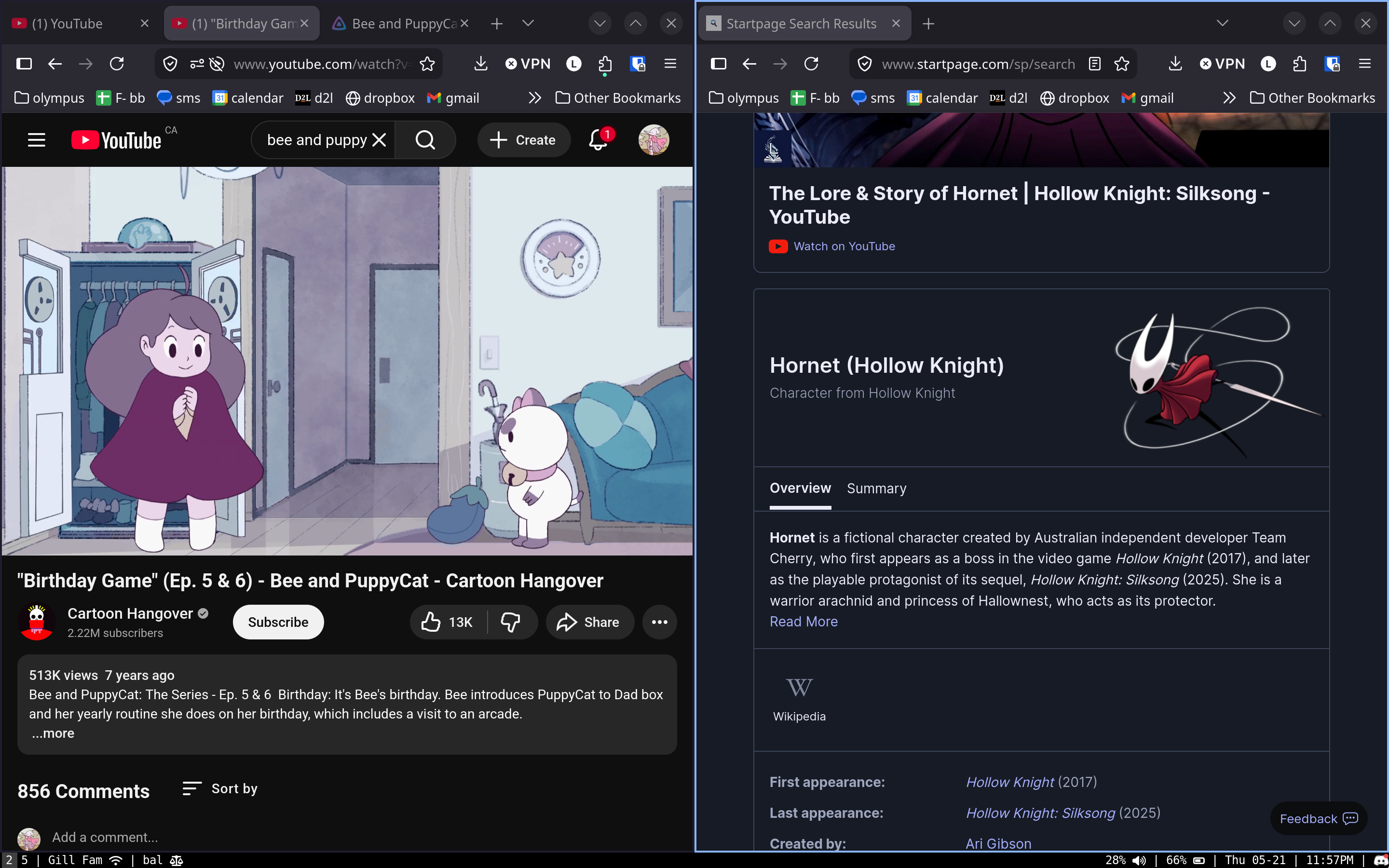Switch to the Overview tab for Hornet
1389x868 pixels.
click(x=800, y=488)
